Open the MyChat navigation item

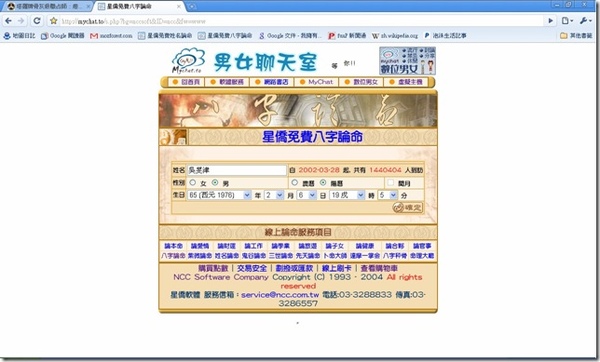click(x=316, y=82)
